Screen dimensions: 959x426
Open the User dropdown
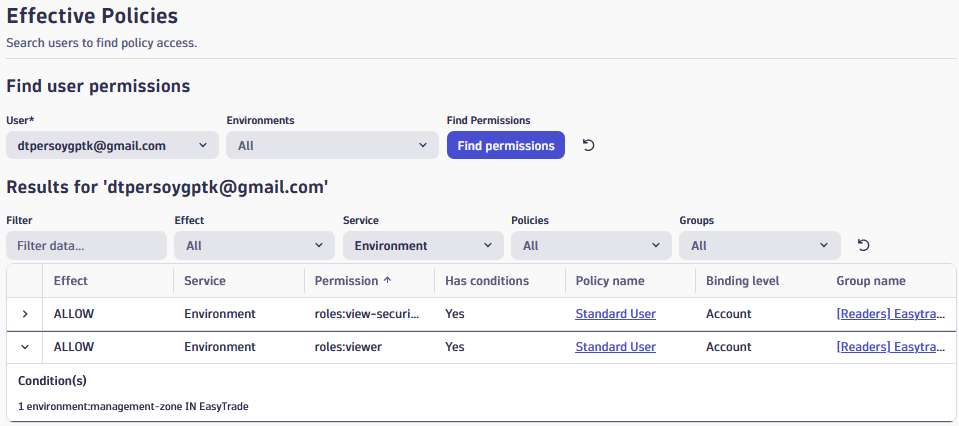(112, 146)
